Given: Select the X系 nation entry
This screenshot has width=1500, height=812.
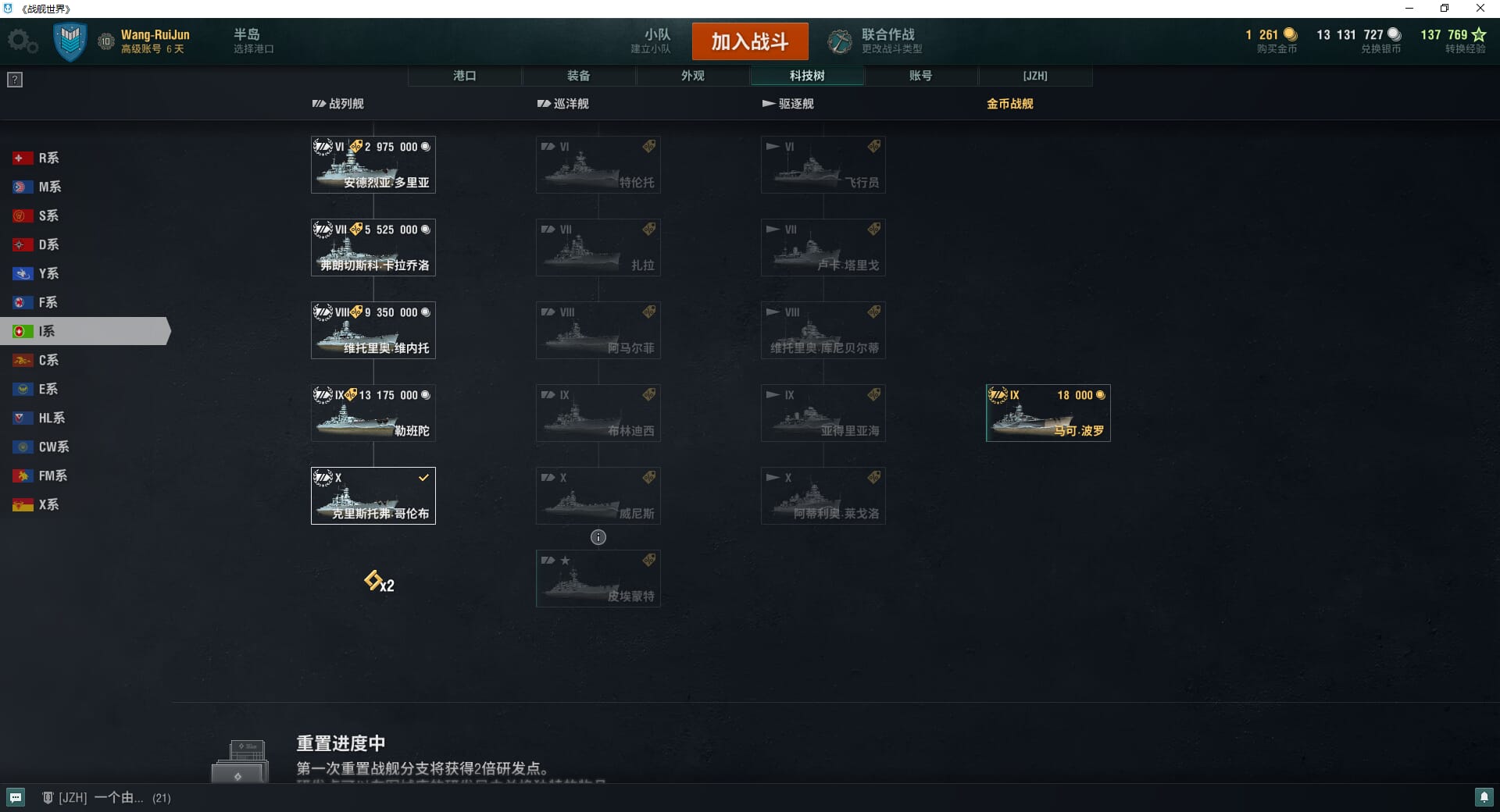Looking at the screenshot, I should 36,504.
